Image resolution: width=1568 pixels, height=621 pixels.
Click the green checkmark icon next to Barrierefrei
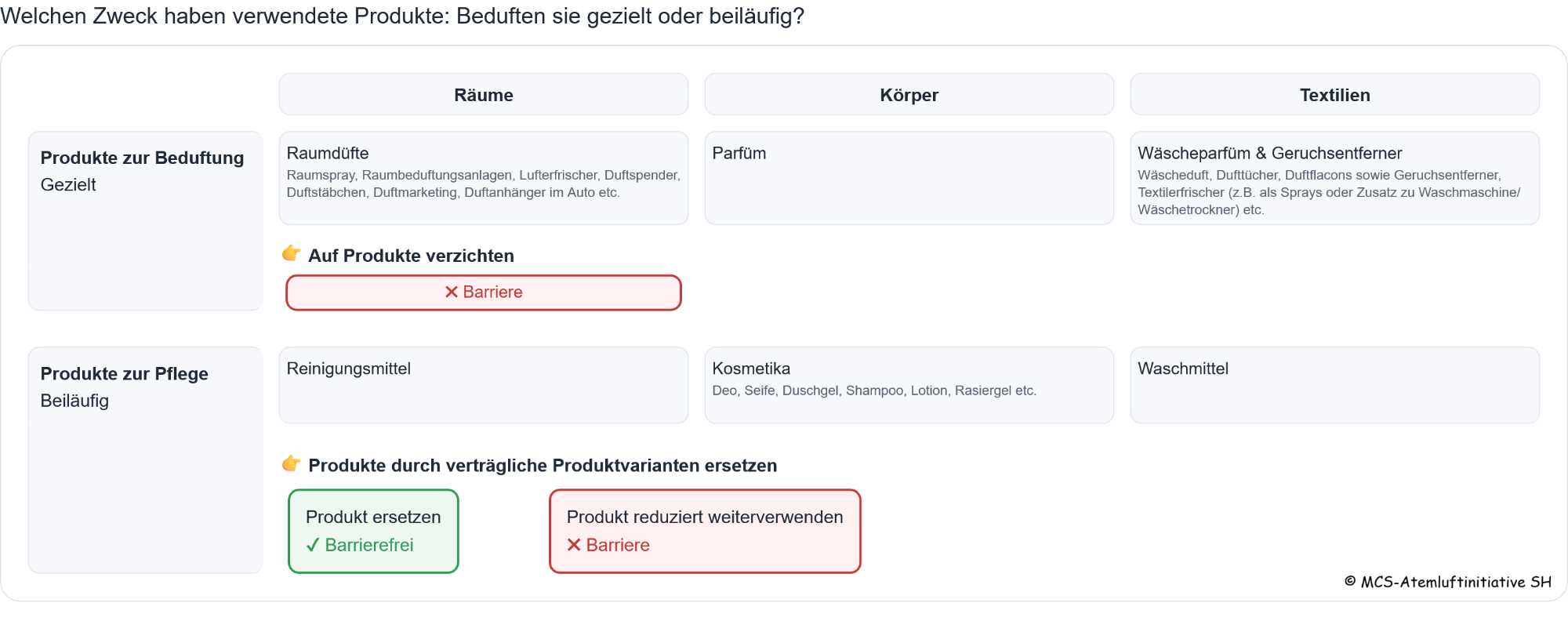(x=313, y=545)
